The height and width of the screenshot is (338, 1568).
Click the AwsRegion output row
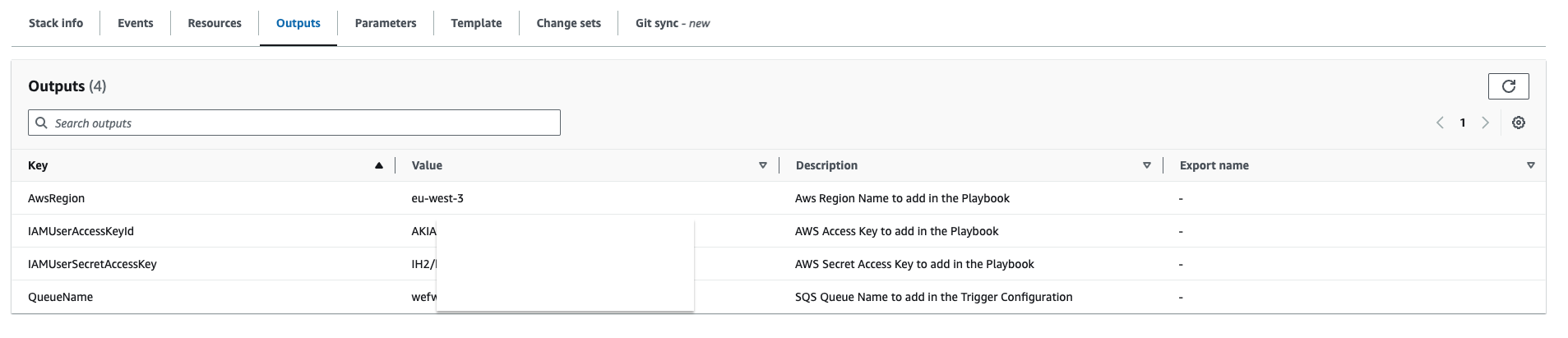(x=56, y=198)
